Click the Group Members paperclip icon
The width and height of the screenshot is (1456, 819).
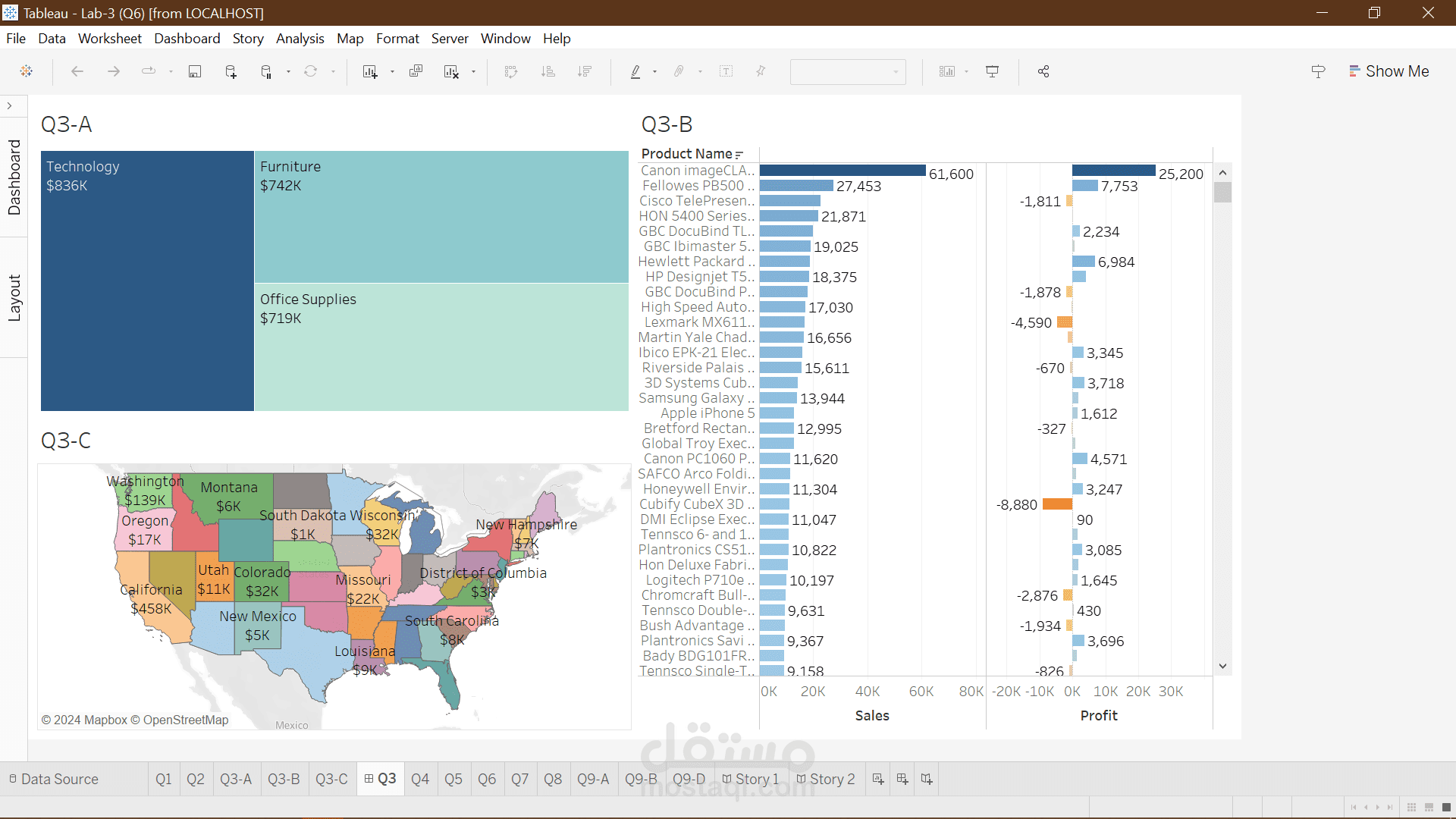tap(679, 71)
